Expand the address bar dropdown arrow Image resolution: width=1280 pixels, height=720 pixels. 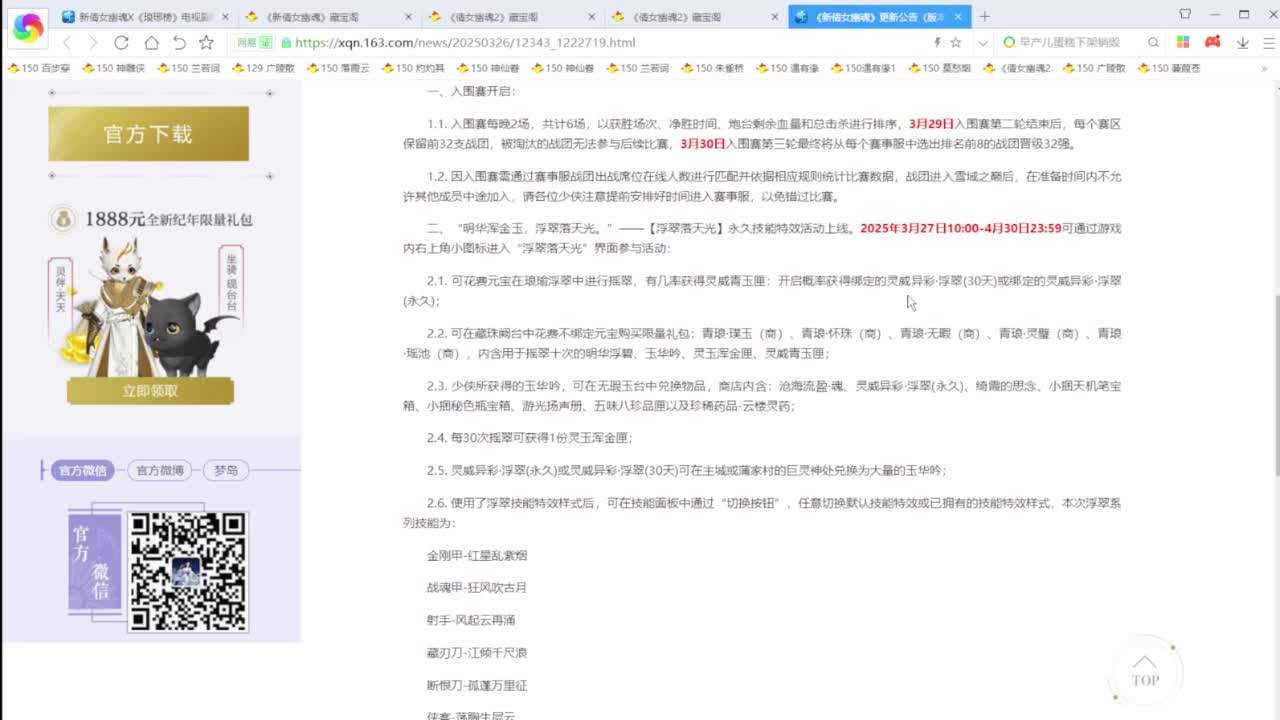click(983, 43)
